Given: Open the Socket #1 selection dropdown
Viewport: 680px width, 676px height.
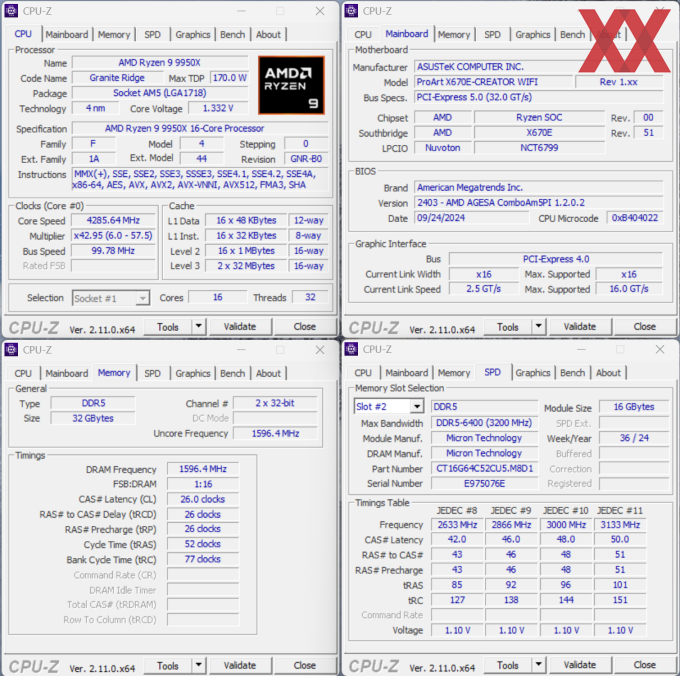Looking at the screenshot, I should [111, 298].
